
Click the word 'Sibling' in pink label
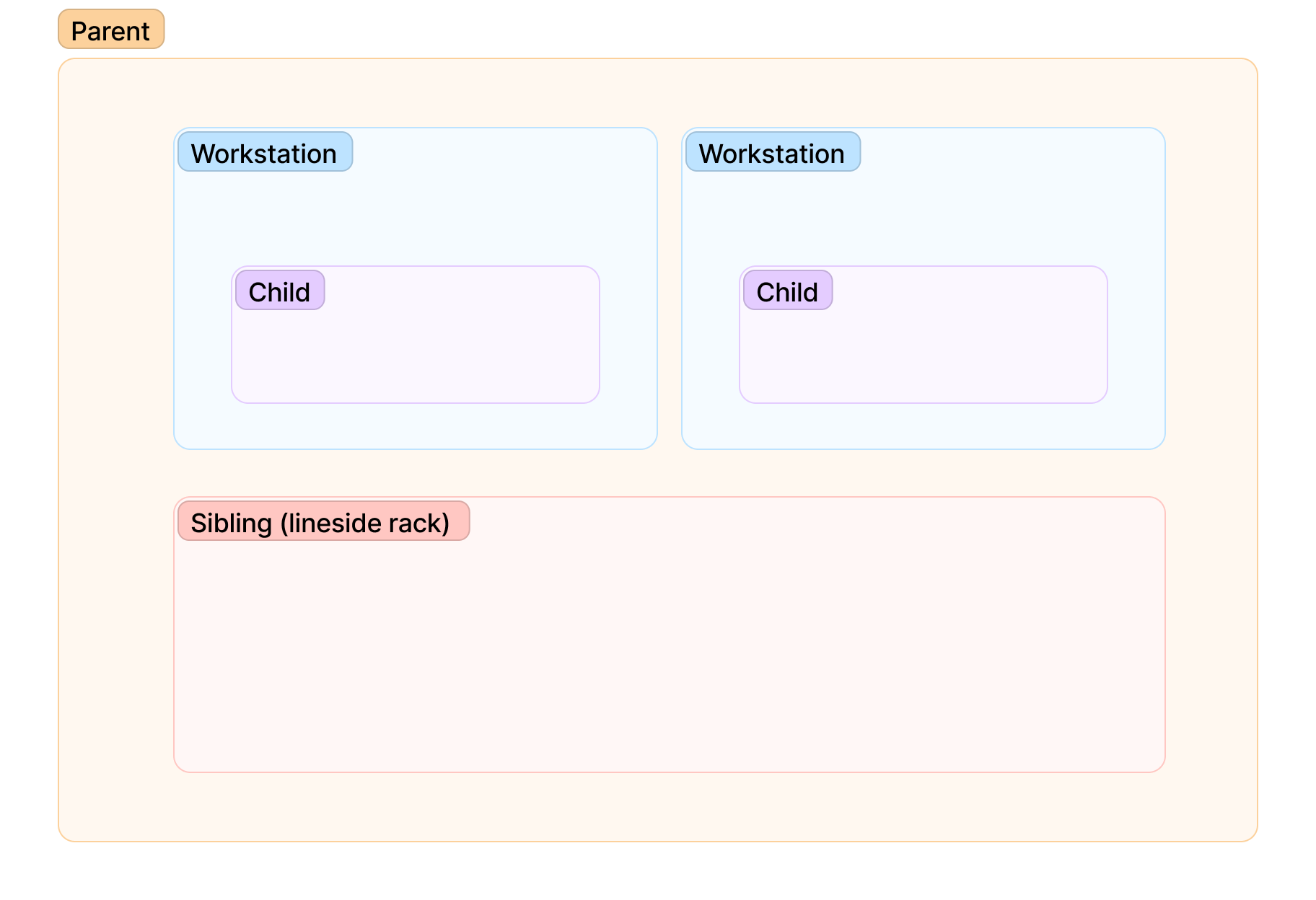point(232,522)
